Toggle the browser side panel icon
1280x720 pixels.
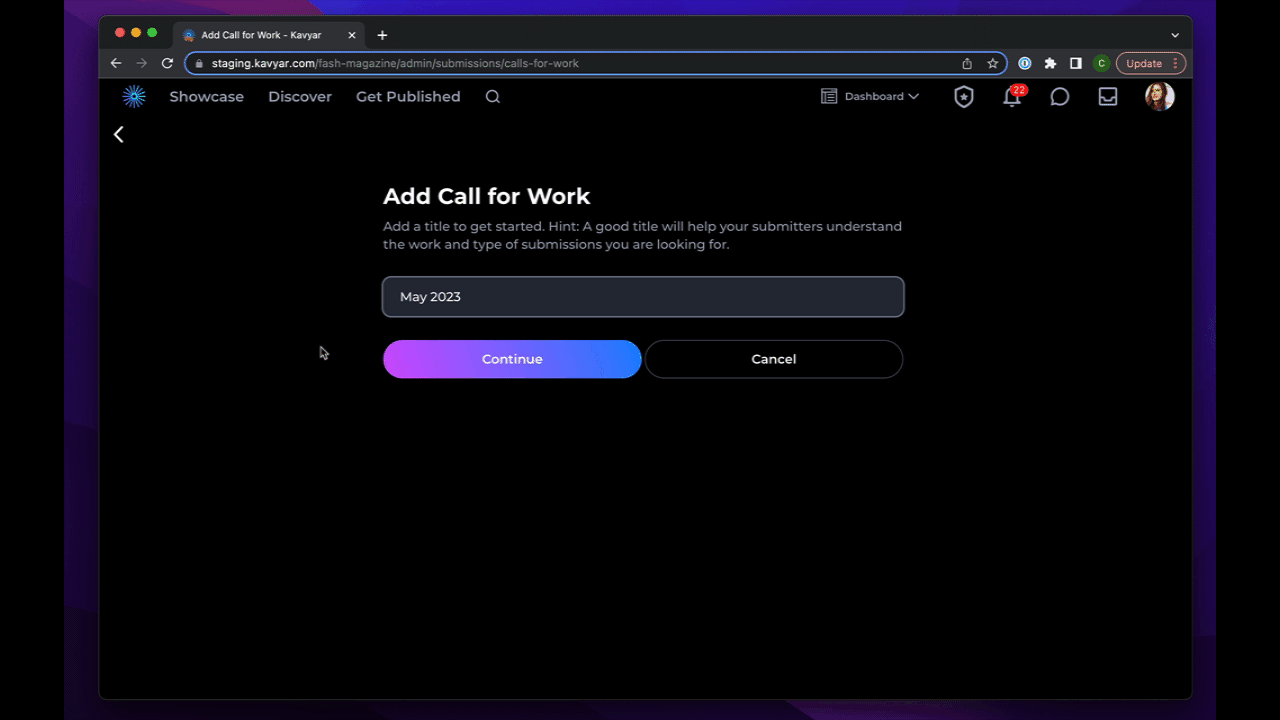point(1076,63)
